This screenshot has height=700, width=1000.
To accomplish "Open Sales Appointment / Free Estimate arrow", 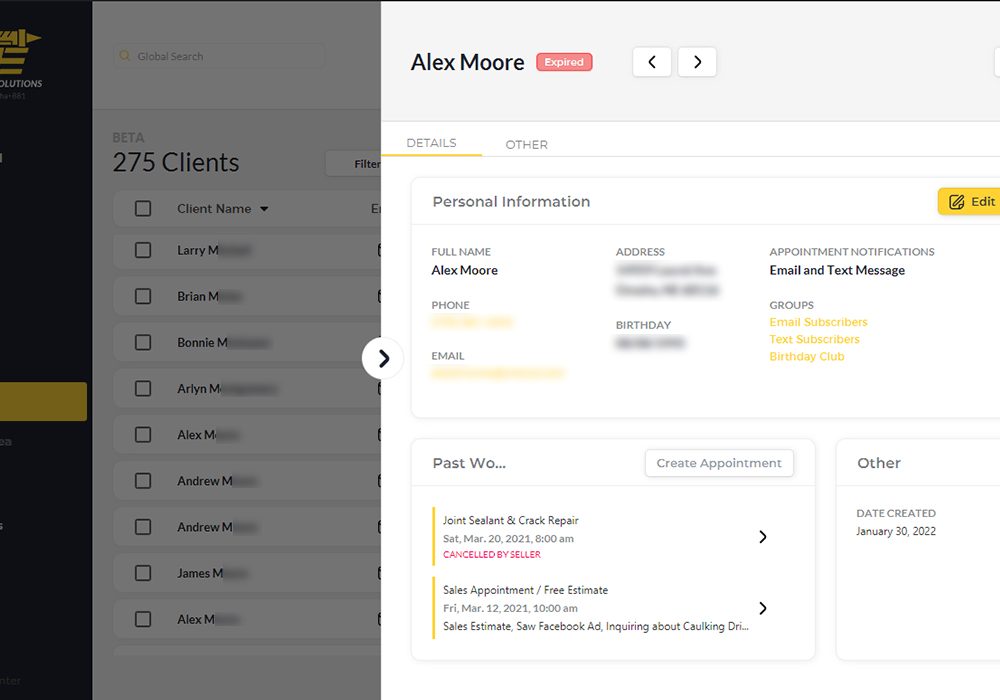I will coord(762,608).
